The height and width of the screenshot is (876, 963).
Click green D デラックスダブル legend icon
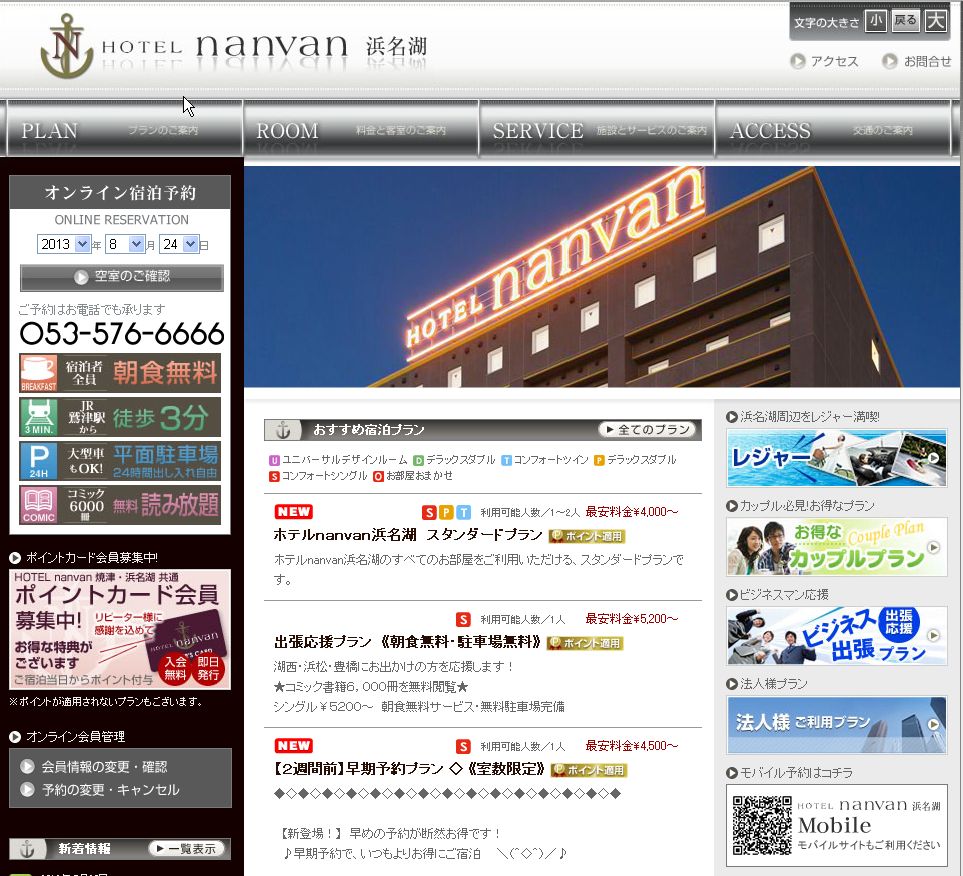[418, 460]
